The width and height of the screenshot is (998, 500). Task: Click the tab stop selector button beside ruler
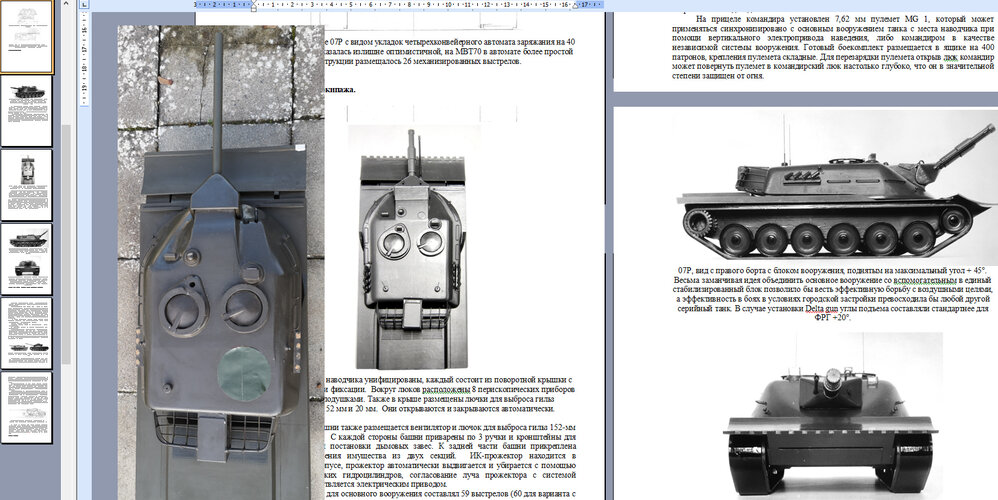pyautogui.click(x=85, y=4)
